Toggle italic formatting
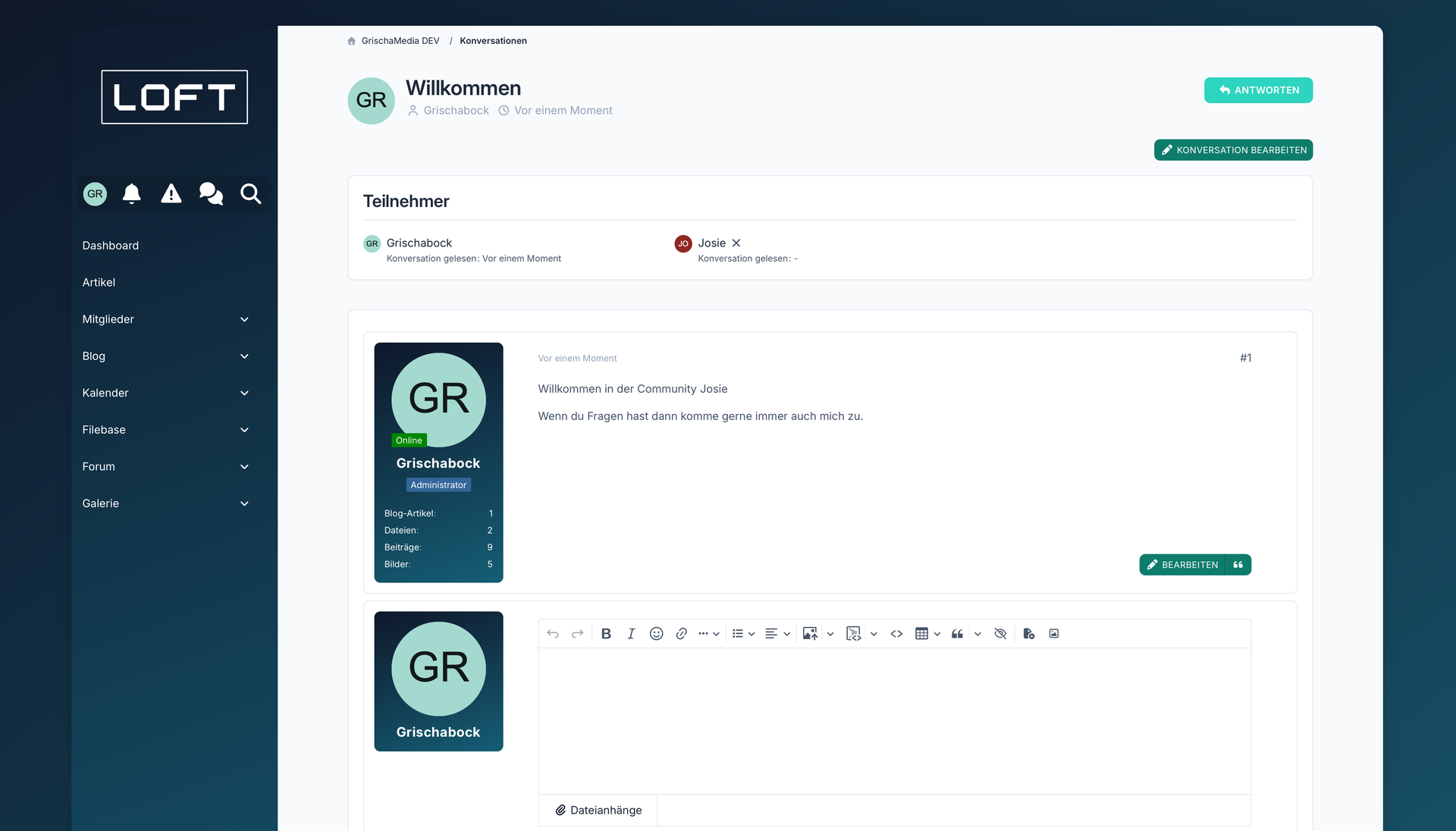 (631, 634)
